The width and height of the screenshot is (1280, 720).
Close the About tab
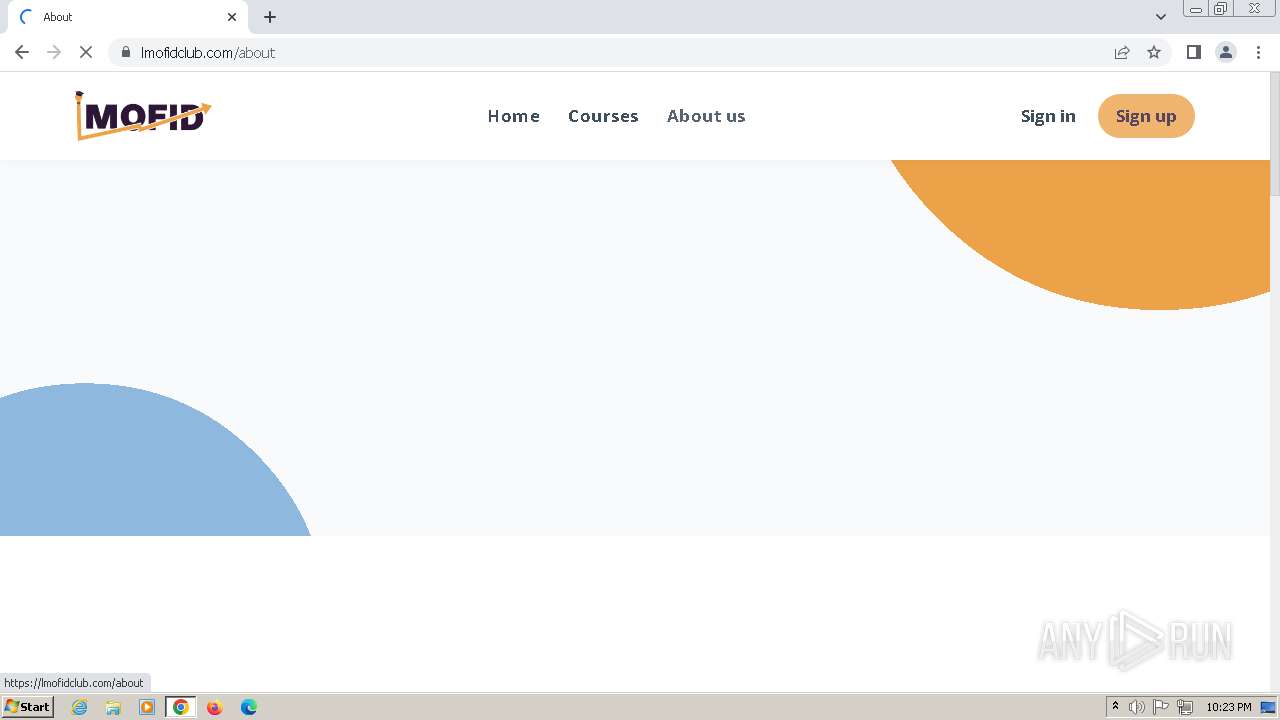click(232, 17)
